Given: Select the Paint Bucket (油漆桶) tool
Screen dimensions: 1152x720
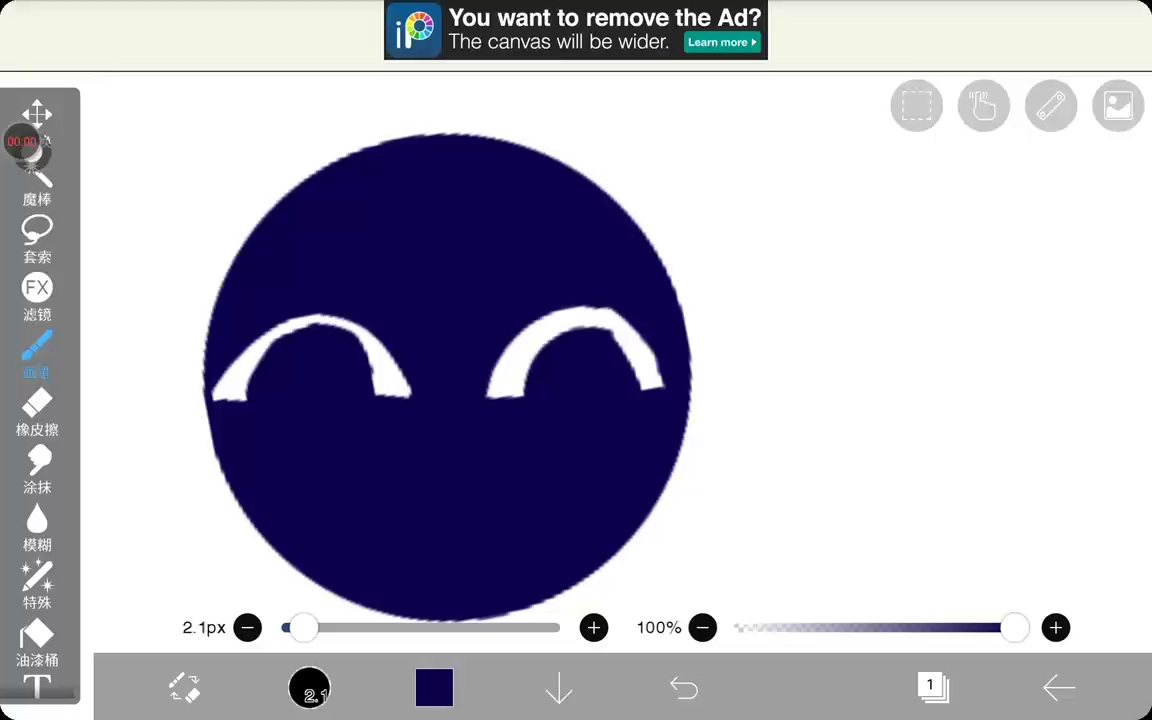Looking at the screenshot, I should pyautogui.click(x=37, y=642).
